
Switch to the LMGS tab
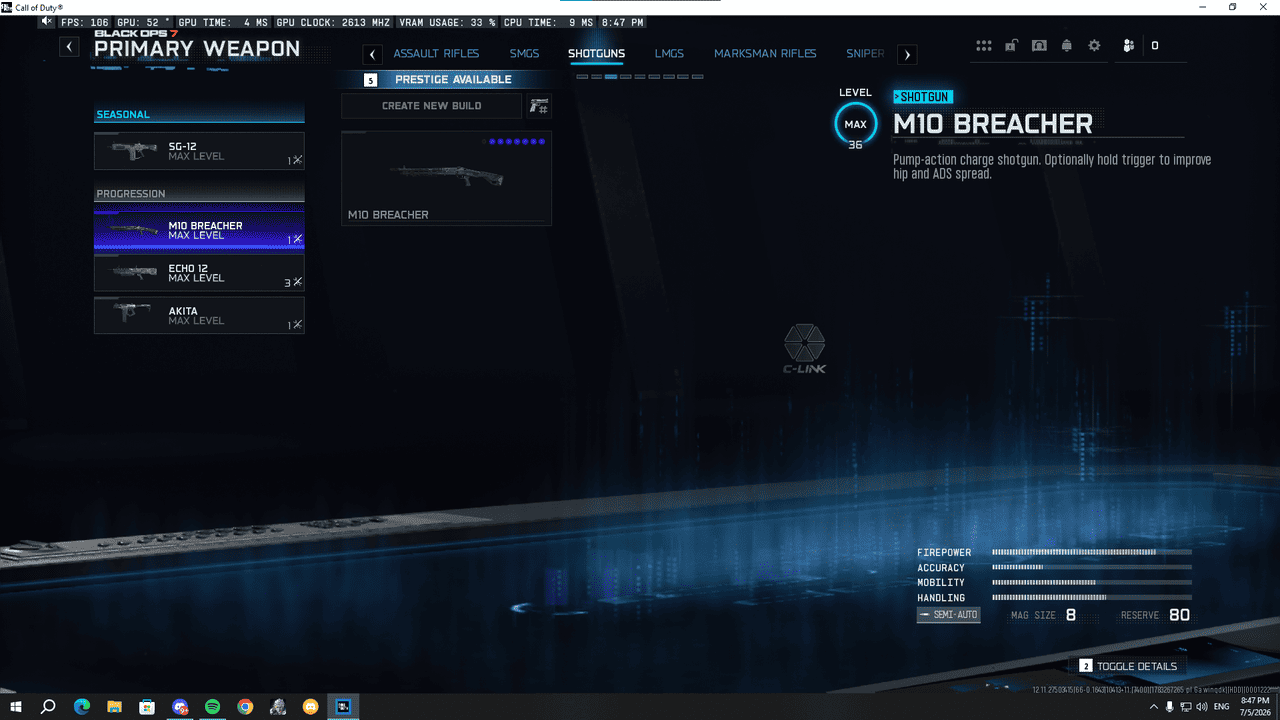pos(669,54)
